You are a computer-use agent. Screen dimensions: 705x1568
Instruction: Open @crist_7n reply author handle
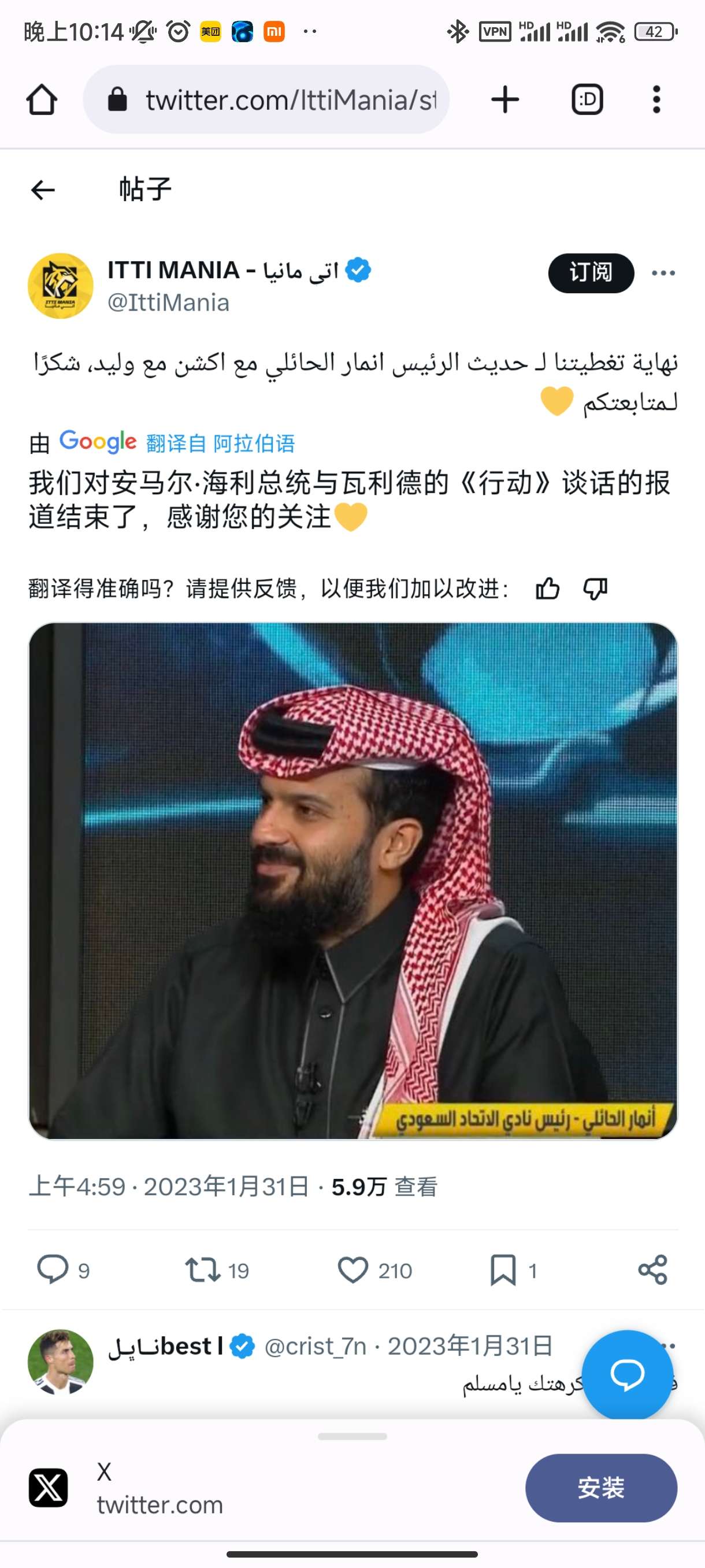click(x=315, y=1346)
